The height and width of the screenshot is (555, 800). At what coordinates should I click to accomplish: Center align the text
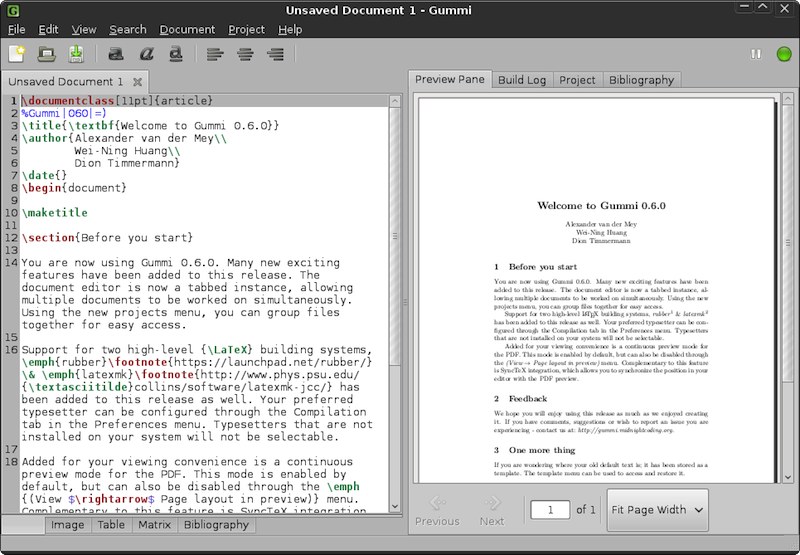[x=245, y=54]
